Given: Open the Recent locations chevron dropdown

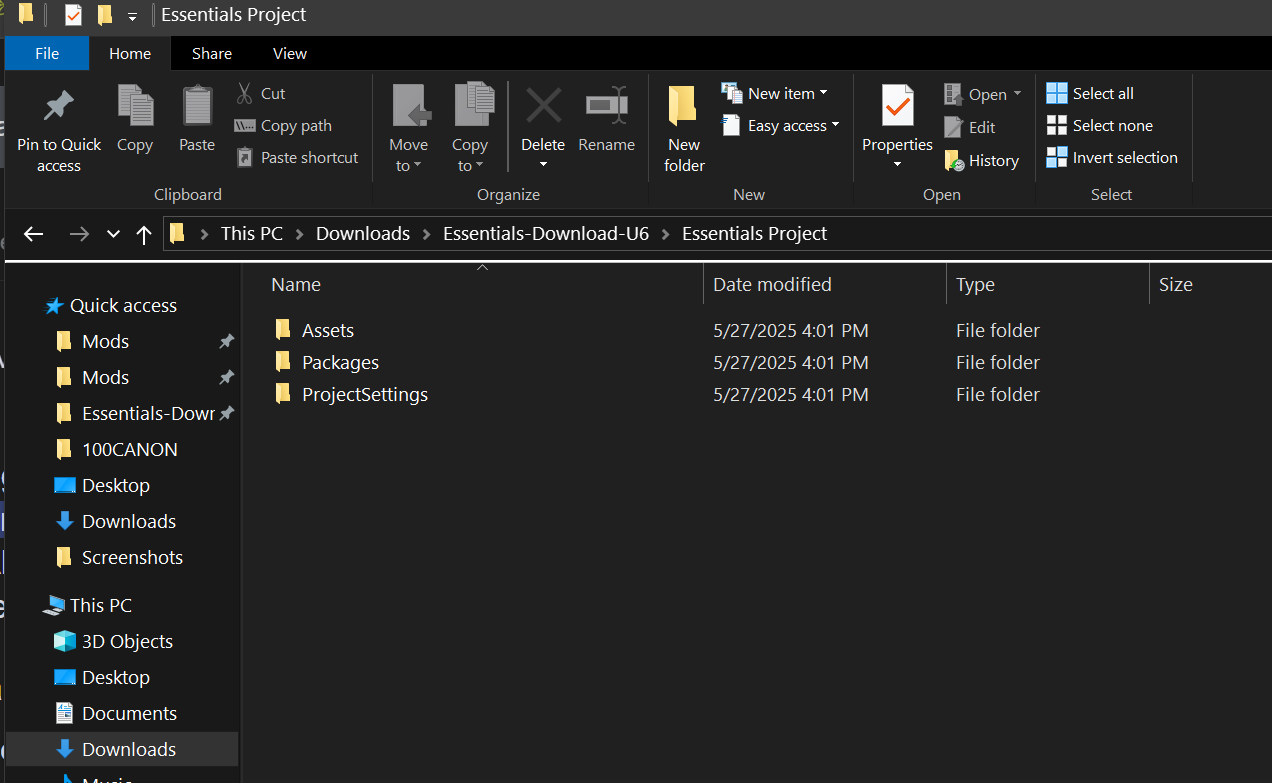Looking at the screenshot, I should click(x=113, y=234).
